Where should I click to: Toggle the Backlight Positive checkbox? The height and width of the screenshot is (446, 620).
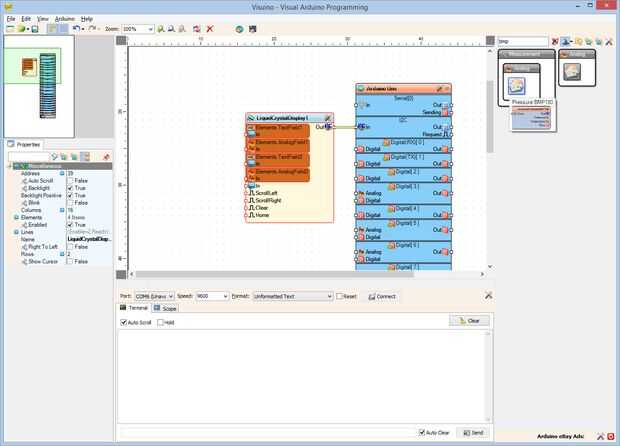pos(70,195)
